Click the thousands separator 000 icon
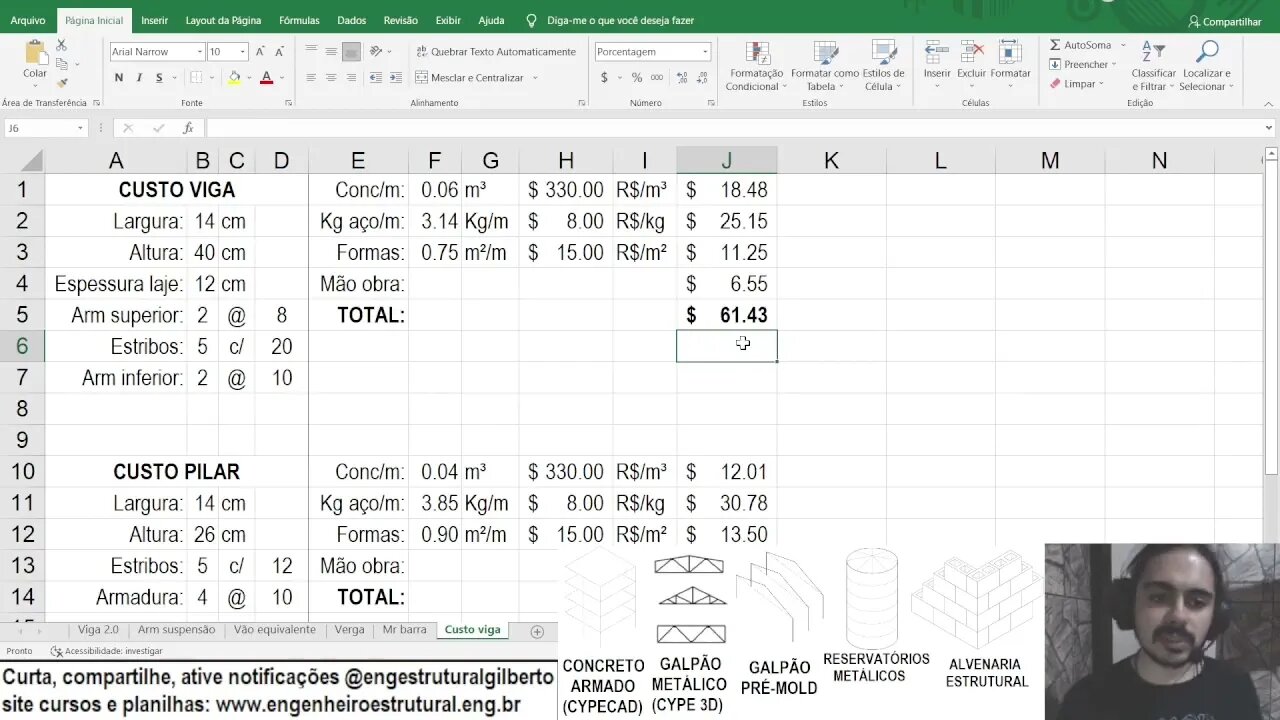 (x=656, y=78)
